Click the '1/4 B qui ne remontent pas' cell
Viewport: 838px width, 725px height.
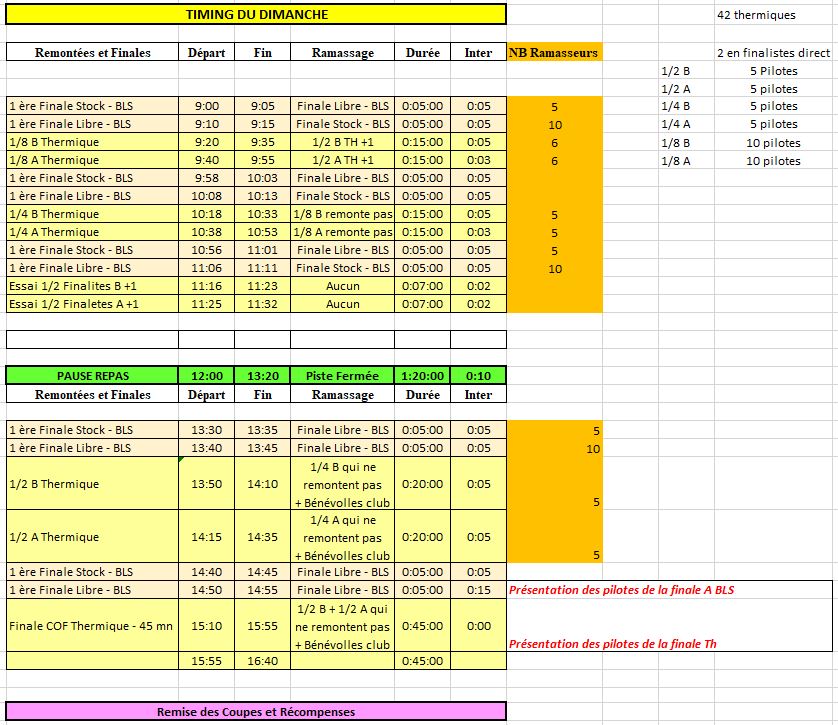[343, 484]
